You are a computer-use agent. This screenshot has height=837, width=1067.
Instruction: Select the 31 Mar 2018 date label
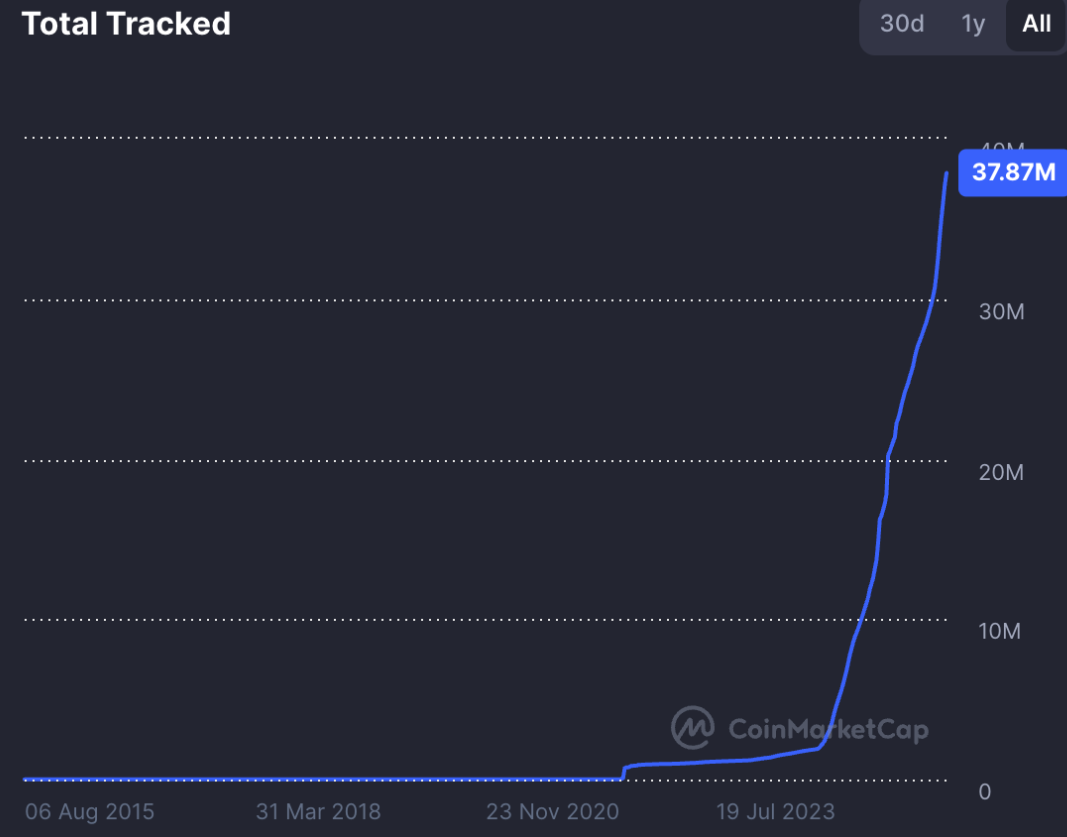tap(318, 810)
